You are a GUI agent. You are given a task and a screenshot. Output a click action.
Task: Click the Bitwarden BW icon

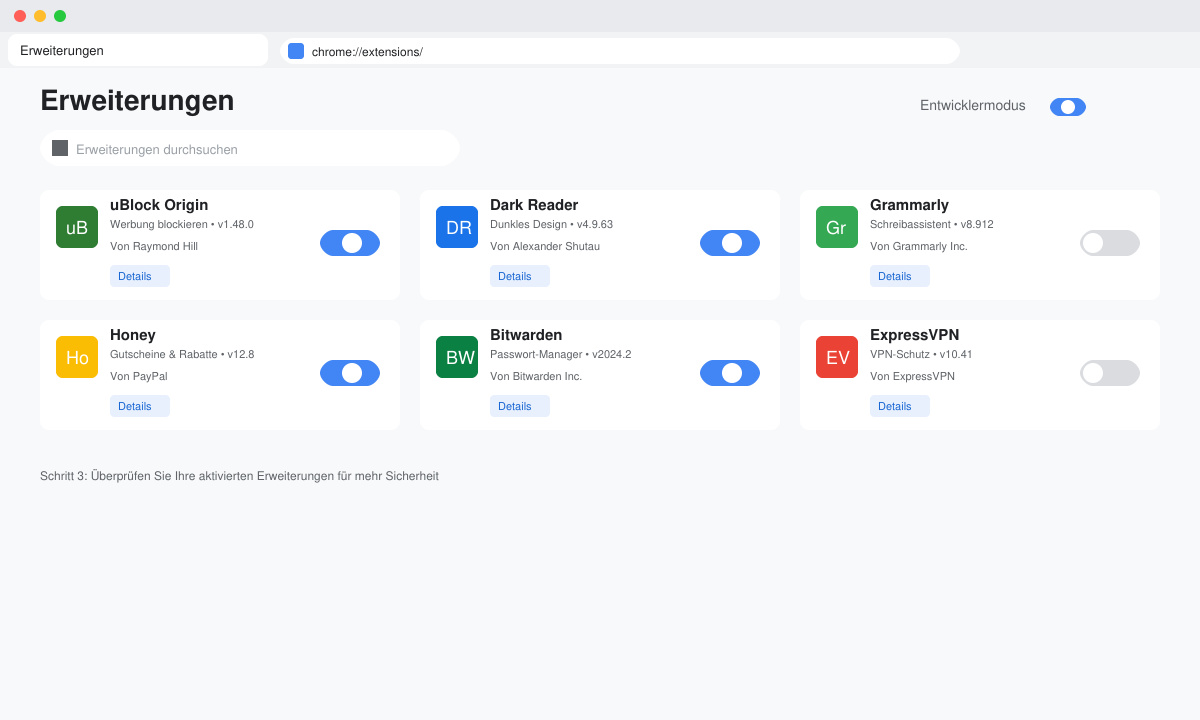click(457, 357)
